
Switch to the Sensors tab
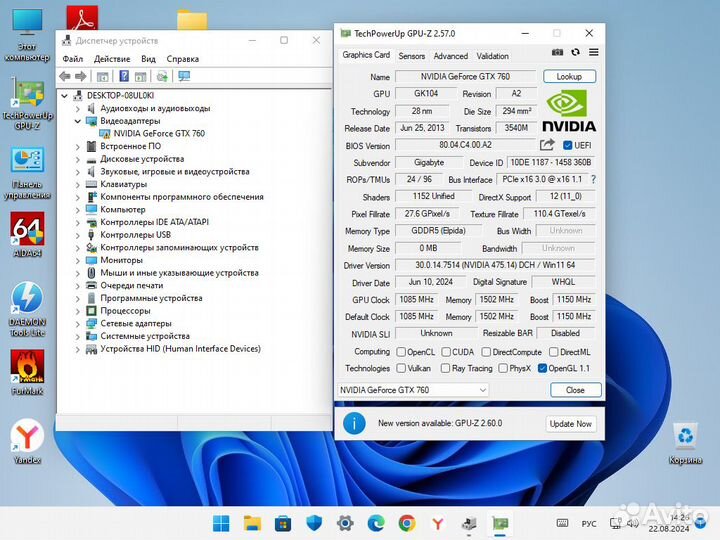[x=411, y=56]
